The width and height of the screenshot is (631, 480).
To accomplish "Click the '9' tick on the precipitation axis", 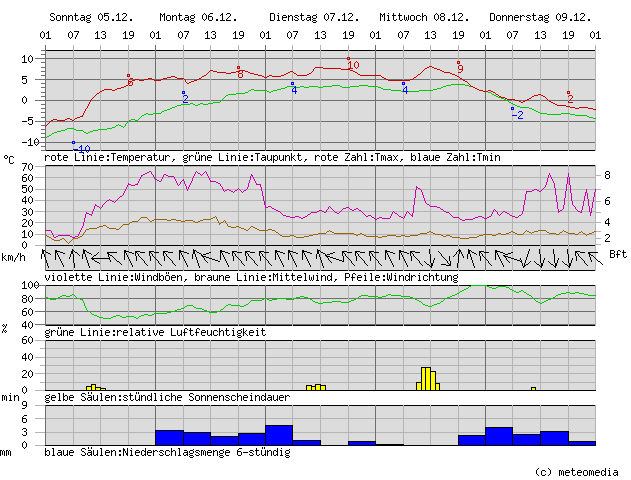I will pyautogui.click(x=25, y=406).
